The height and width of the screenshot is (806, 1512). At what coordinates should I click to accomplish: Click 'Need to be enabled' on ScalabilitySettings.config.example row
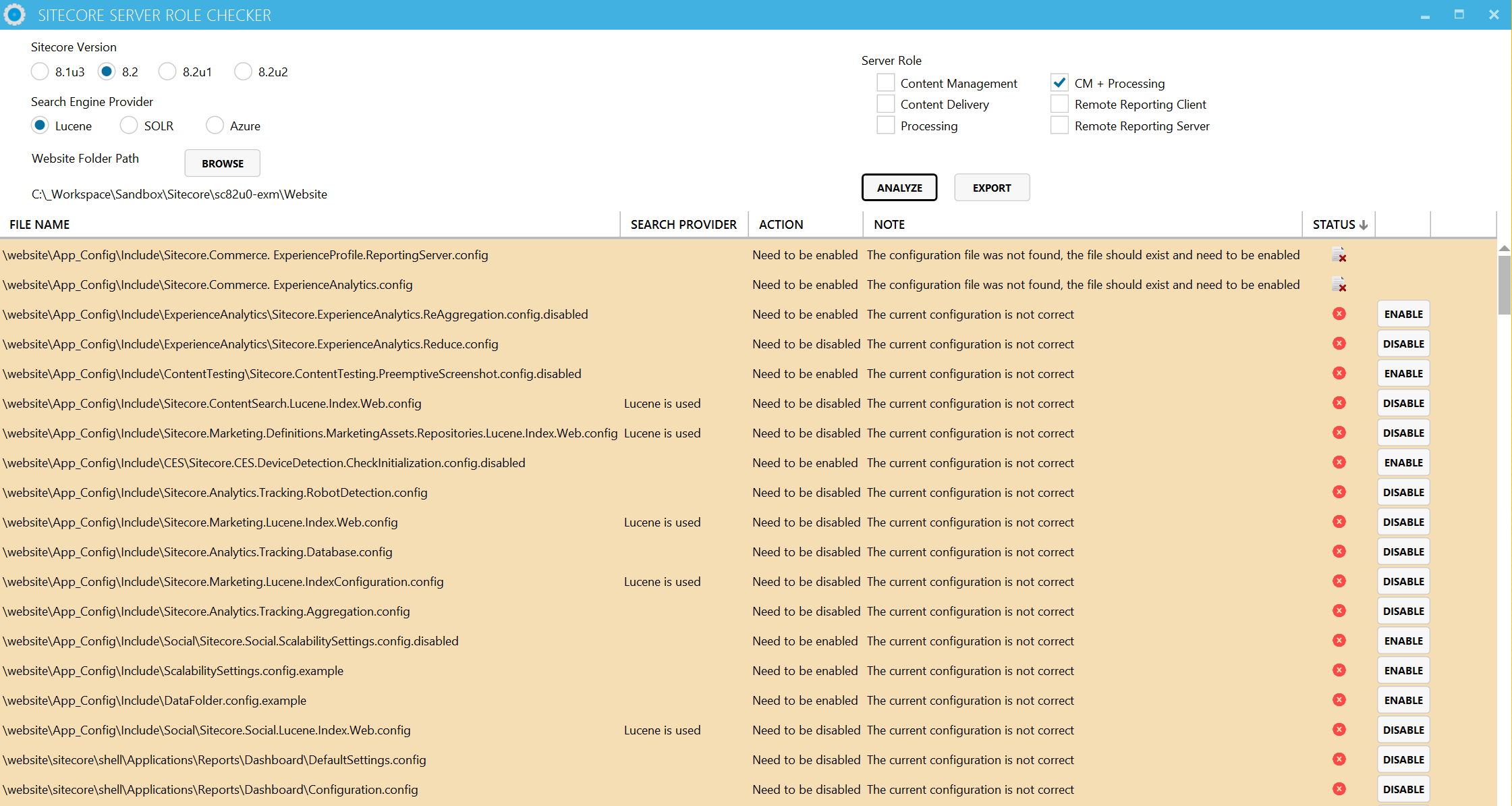coord(805,671)
